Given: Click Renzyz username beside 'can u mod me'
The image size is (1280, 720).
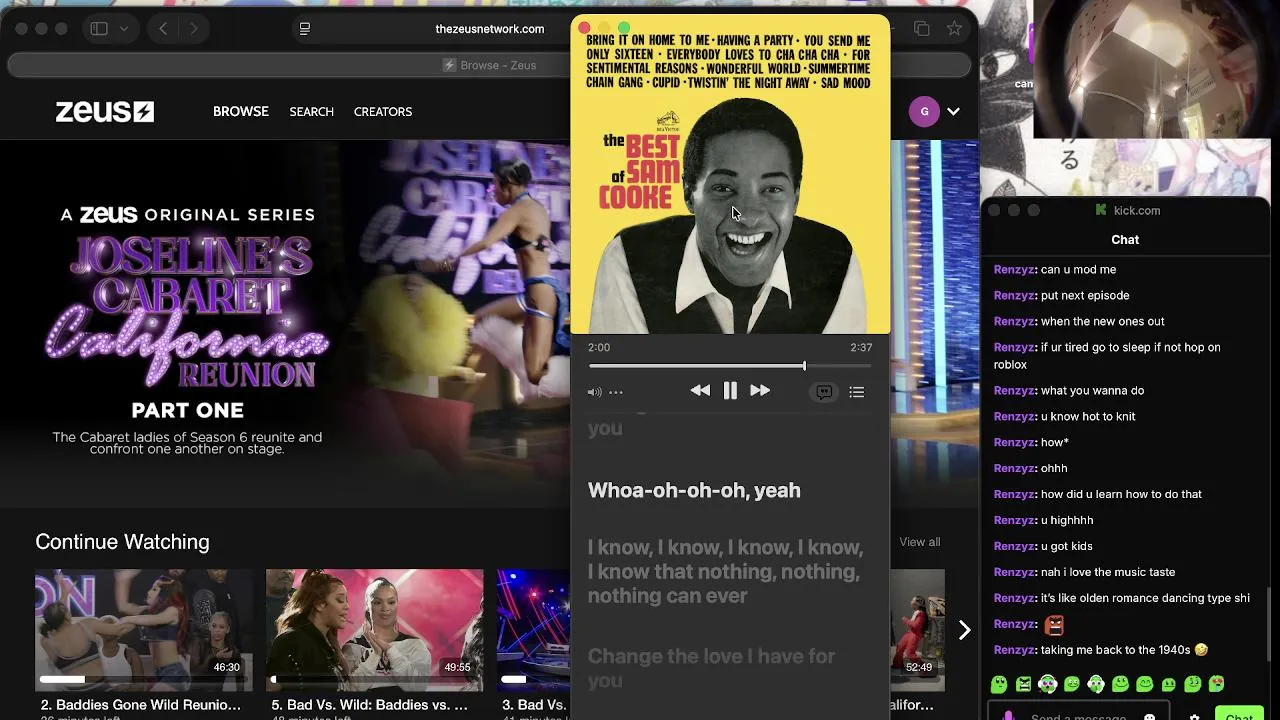Looking at the screenshot, I should click(1015, 269).
